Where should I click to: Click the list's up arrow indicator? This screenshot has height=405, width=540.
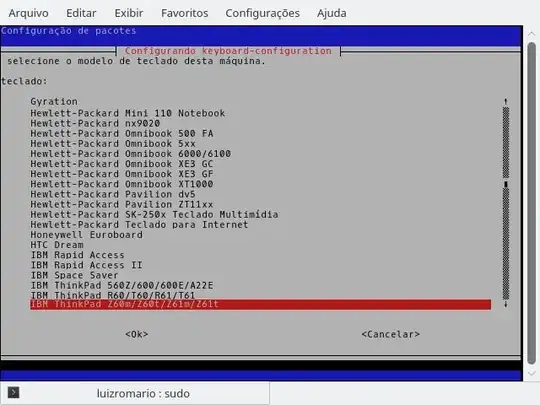tap(506, 101)
